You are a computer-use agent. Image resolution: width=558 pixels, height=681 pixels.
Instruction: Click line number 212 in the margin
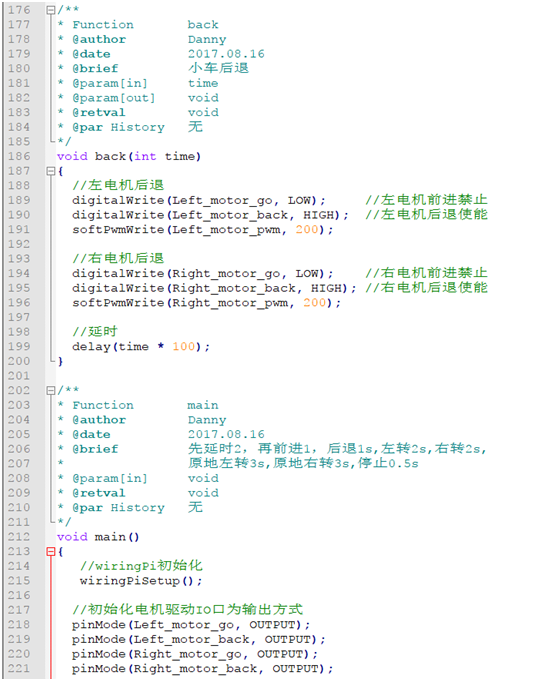coord(19,537)
